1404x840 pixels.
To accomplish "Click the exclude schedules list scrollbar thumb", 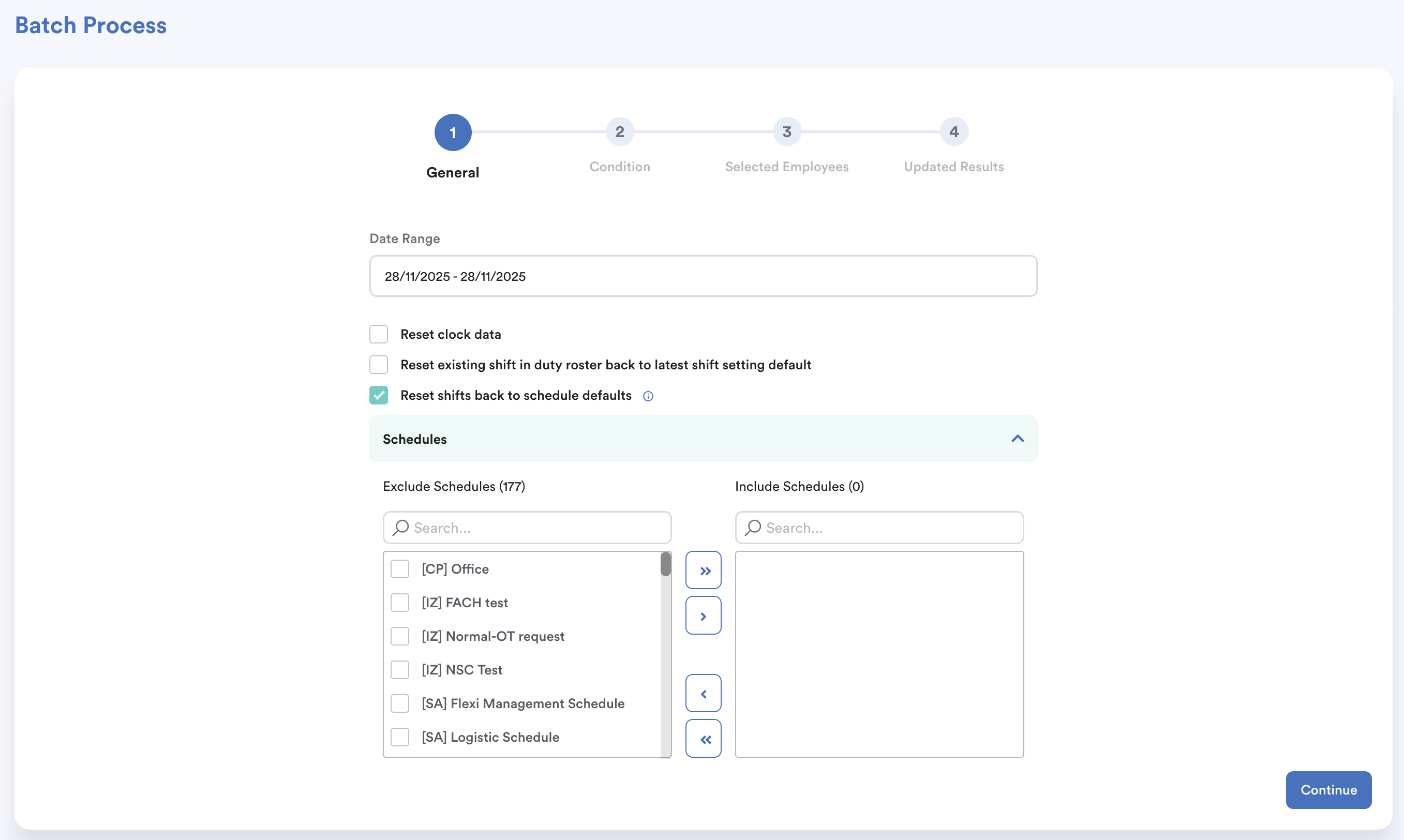I will click(666, 564).
